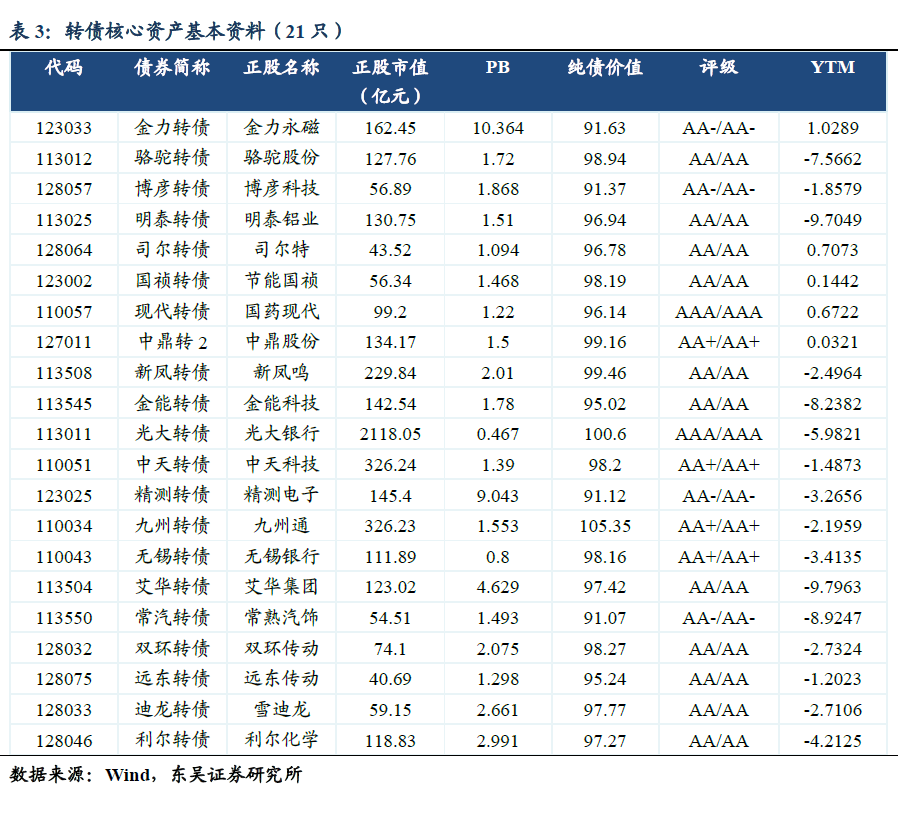Select the 金力永磁 stock name

[282, 127]
